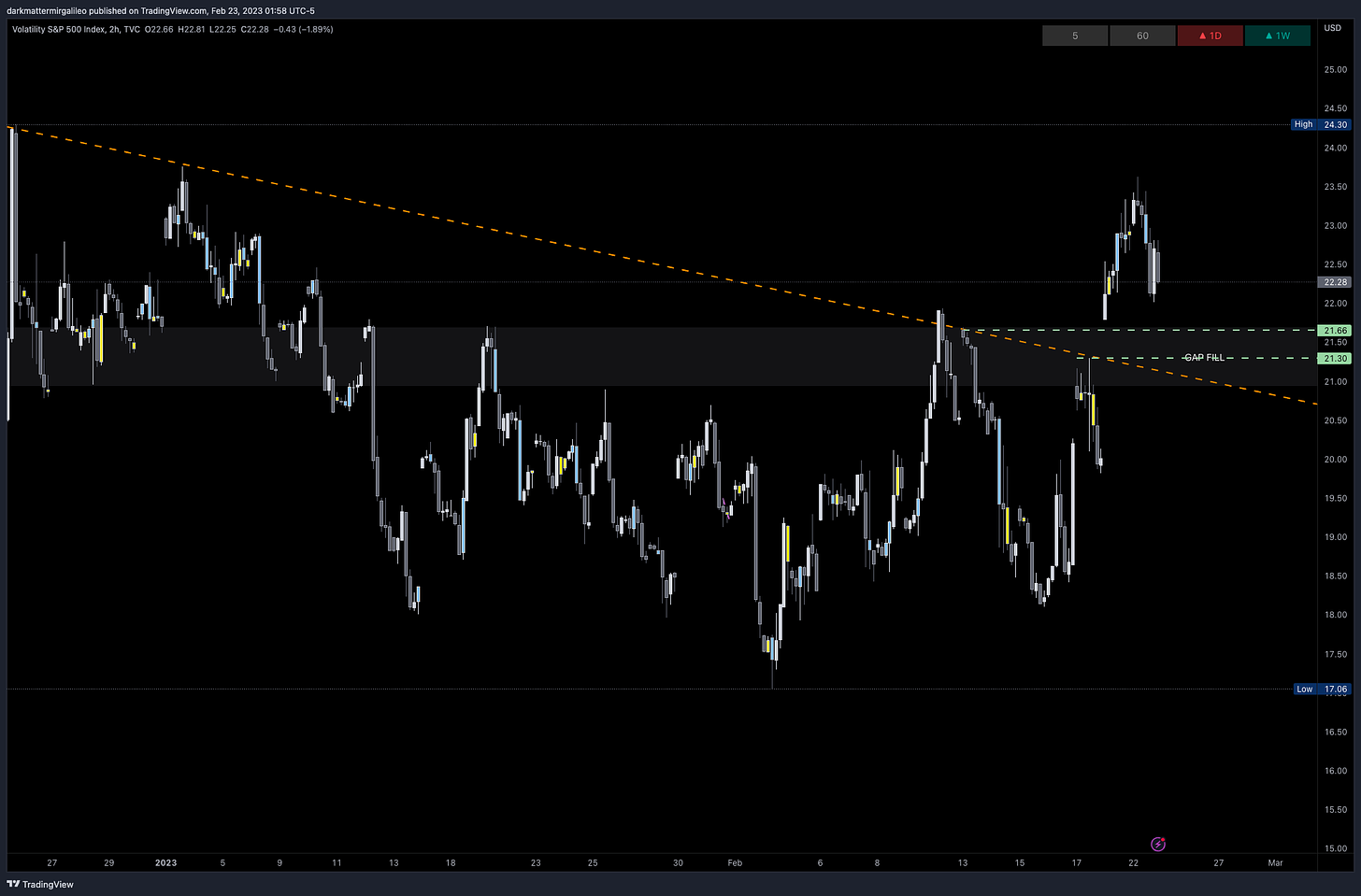Click the 2023 year label on the time axis
This screenshot has height=896, width=1361.
click(x=165, y=862)
